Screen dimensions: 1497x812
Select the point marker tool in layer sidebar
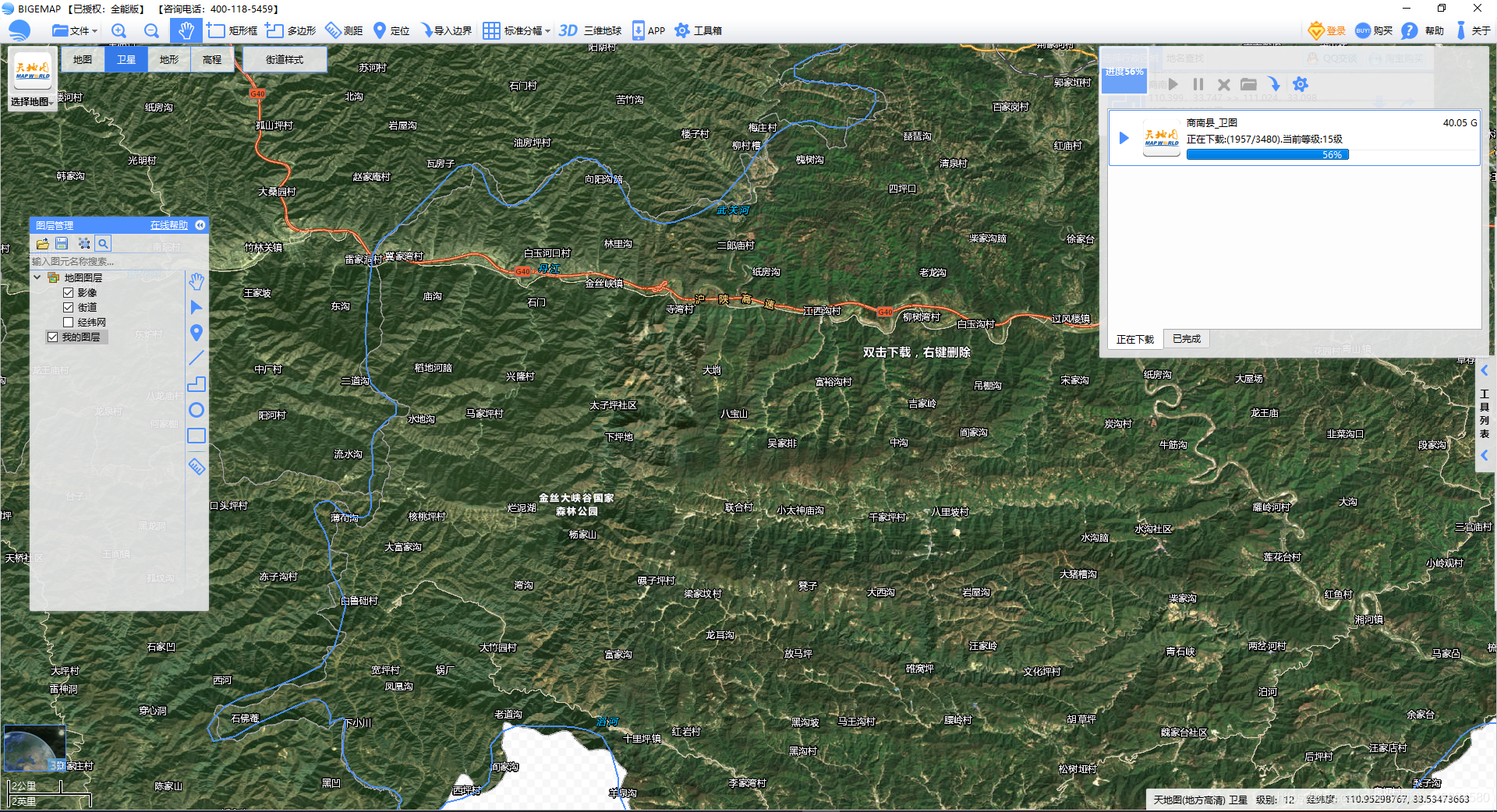pyautogui.click(x=196, y=333)
